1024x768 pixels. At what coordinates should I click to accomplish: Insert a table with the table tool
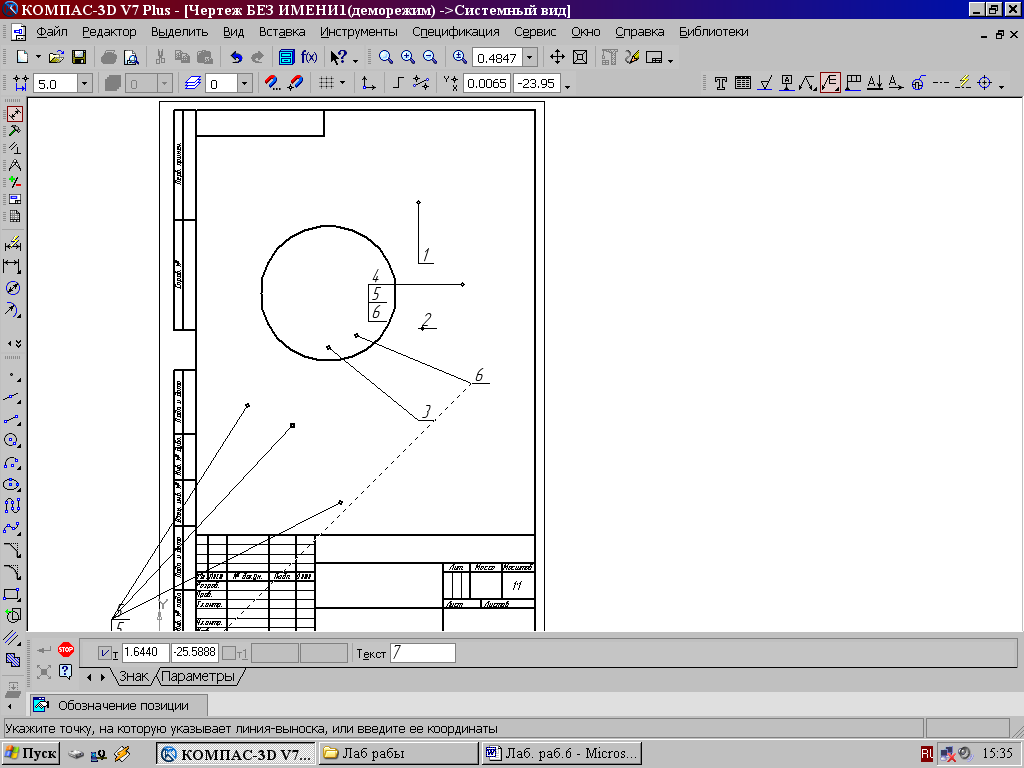[x=743, y=84]
